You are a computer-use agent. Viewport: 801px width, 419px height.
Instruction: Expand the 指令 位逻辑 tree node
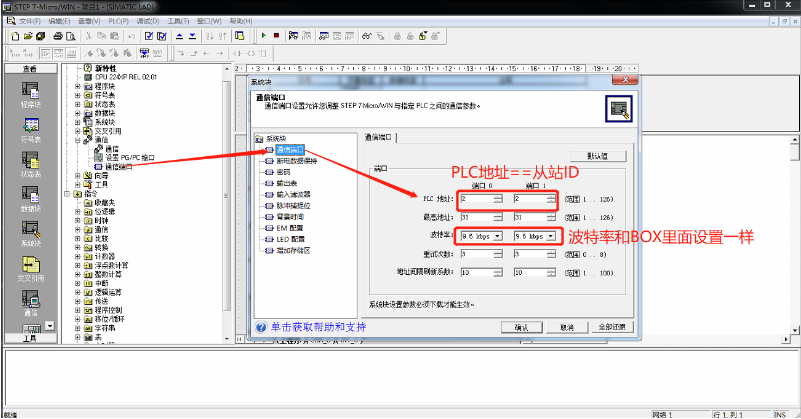point(80,211)
